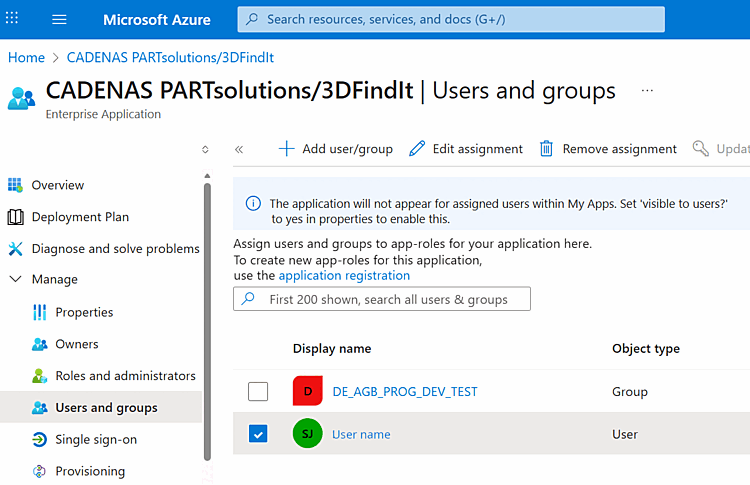750x485 pixels.
Task: Click the banner text about My Apps visibility
Action: tap(498, 211)
